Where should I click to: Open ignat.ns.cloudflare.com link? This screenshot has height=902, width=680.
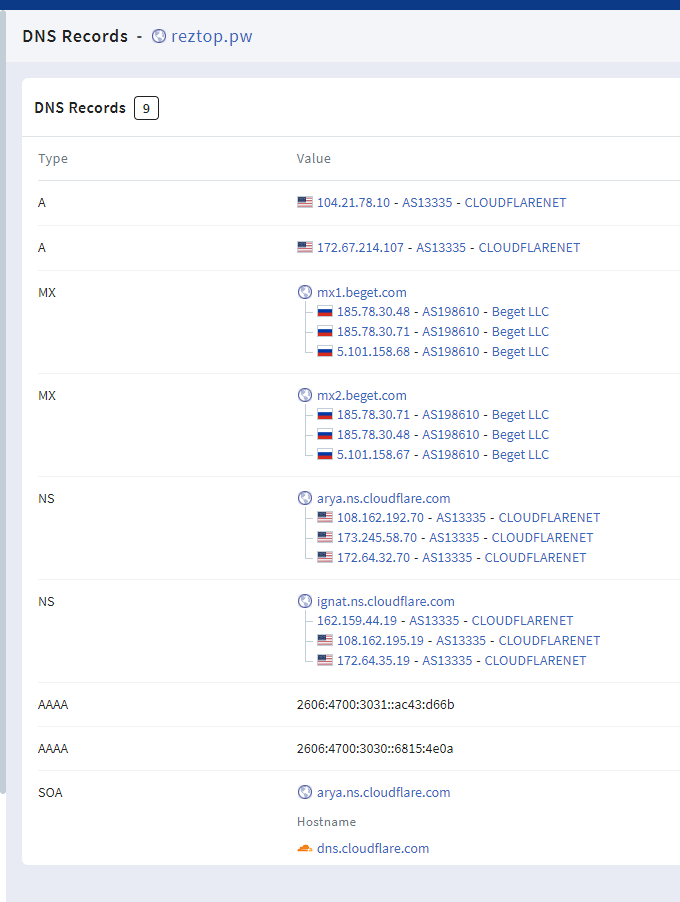pyautogui.click(x=385, y=601)
